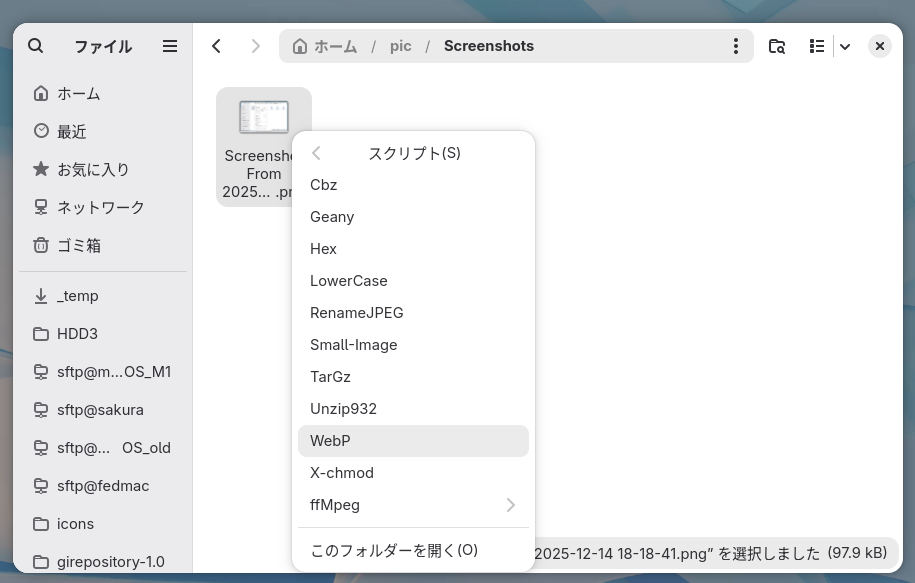This screenshot has height=583, width=915.
Task: Open the sftp@sakura remote location
Action: (x=99, y=410)
